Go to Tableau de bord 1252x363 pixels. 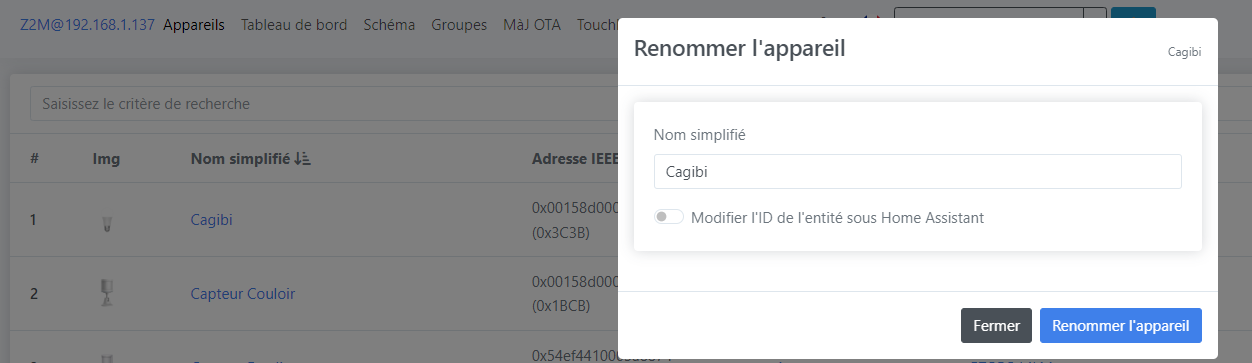tap(294, 25)
